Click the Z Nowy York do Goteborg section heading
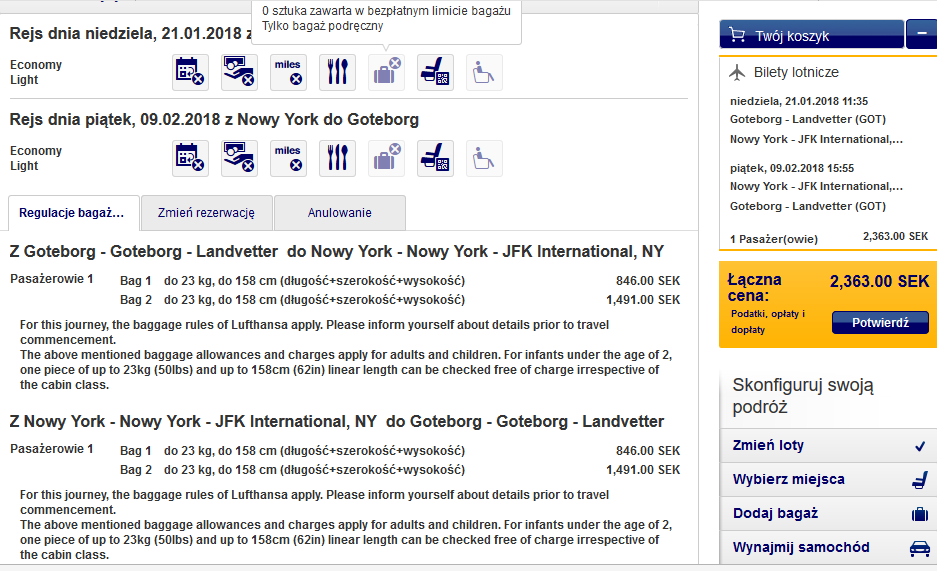Image resolution: width=937 pixels, height=571 pixels. (336, 422)
